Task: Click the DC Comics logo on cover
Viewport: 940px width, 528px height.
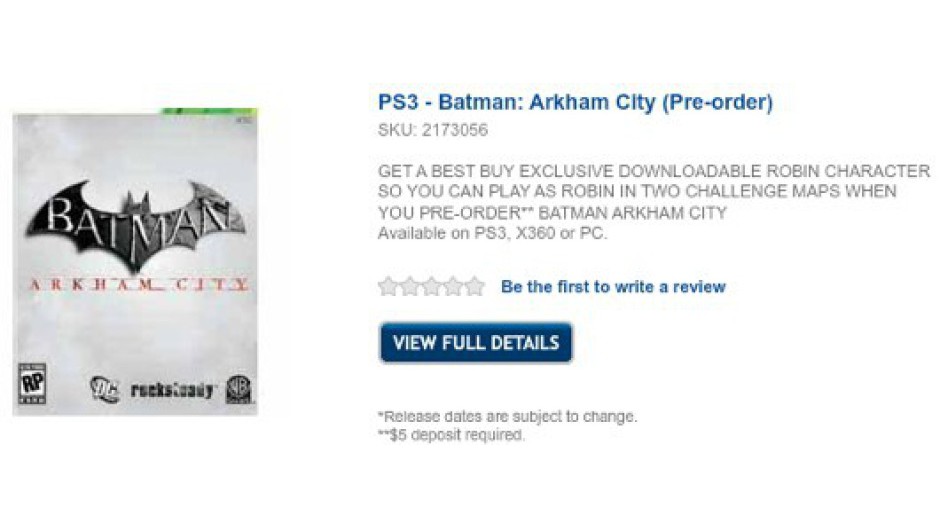Action: coord(104,389)
